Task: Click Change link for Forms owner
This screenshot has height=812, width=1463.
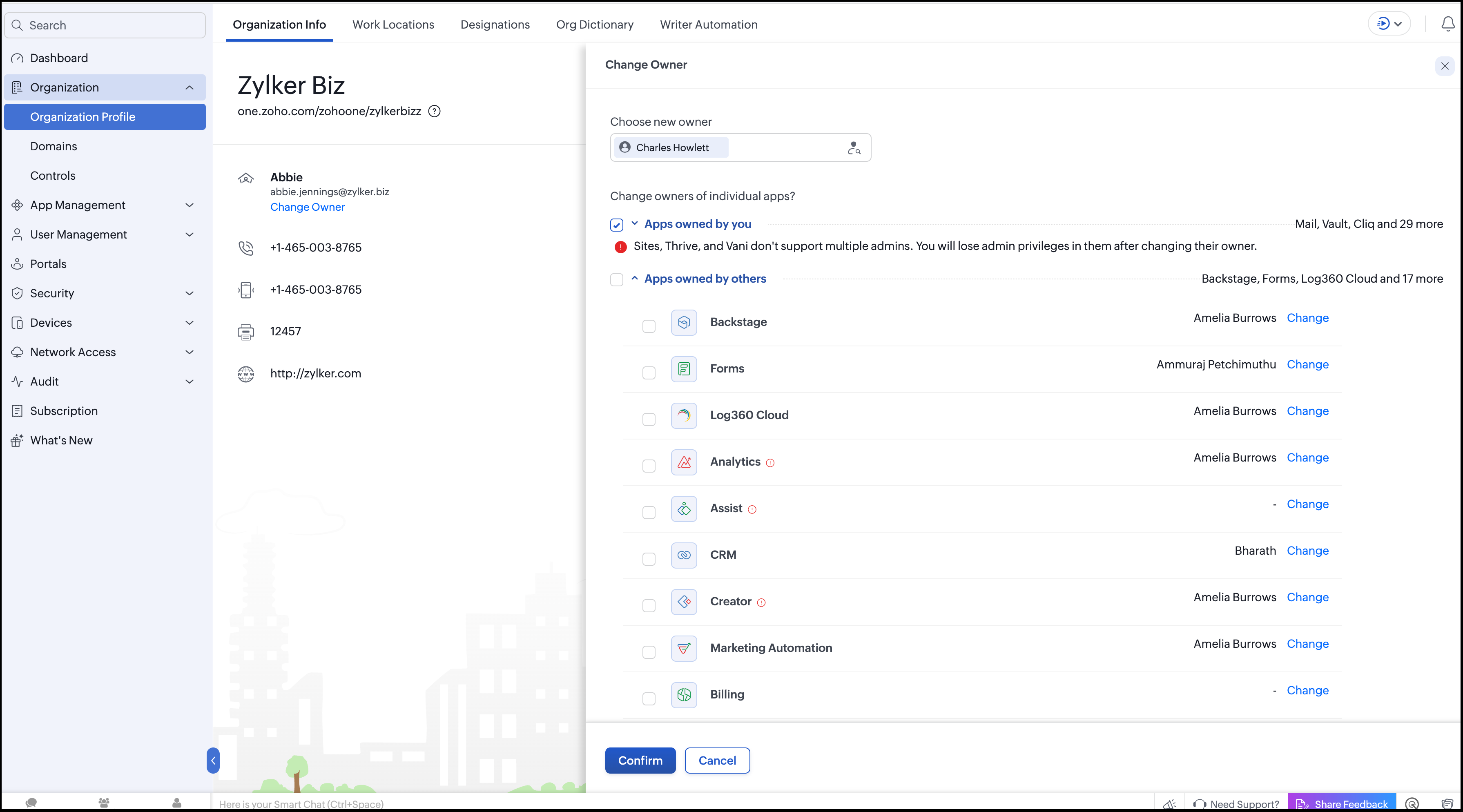Action: (1307, 365)
